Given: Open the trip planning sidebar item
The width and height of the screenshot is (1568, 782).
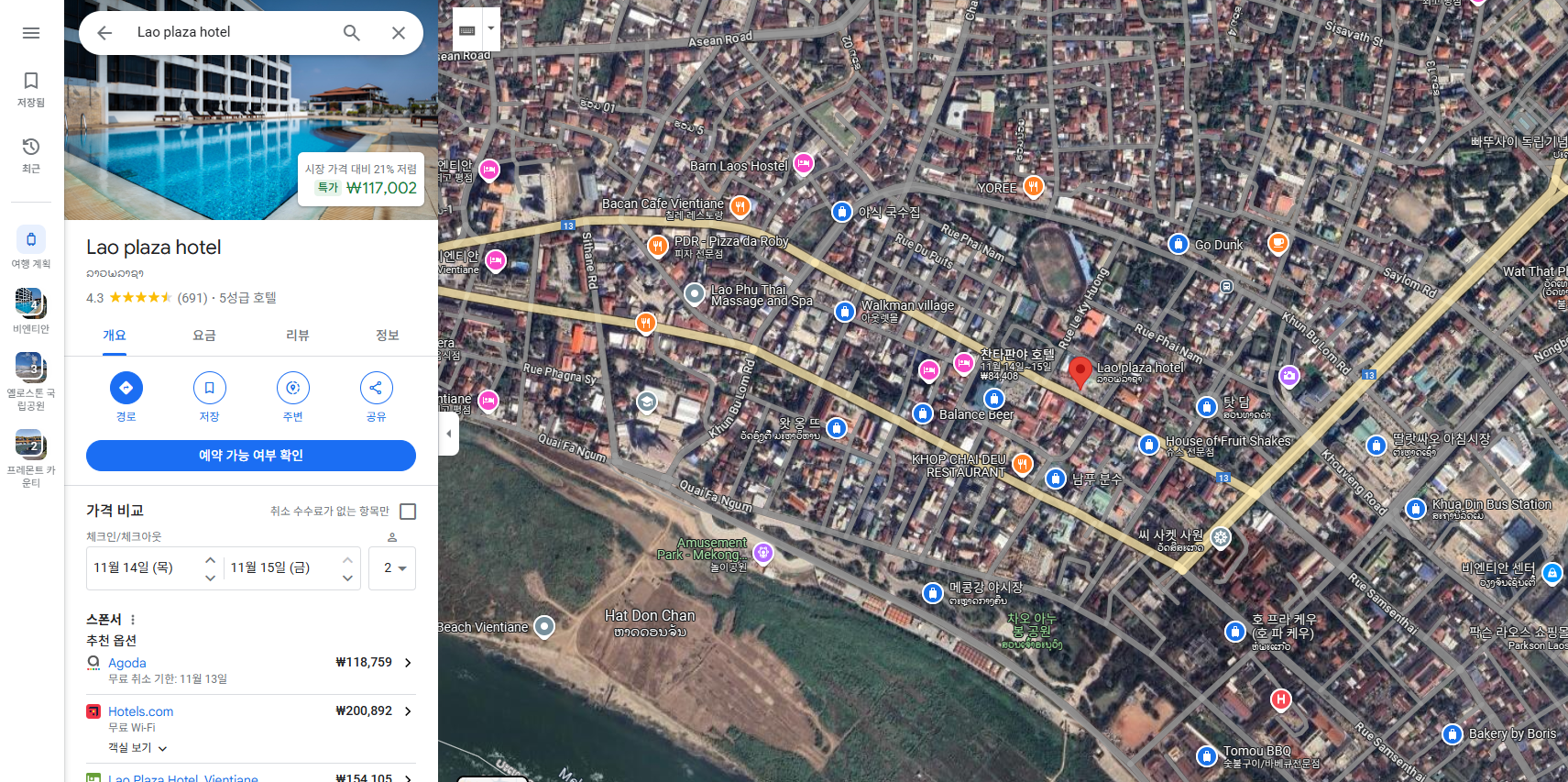Looking at the screenshot, I should pyautogui.click(x=31, y=248).
